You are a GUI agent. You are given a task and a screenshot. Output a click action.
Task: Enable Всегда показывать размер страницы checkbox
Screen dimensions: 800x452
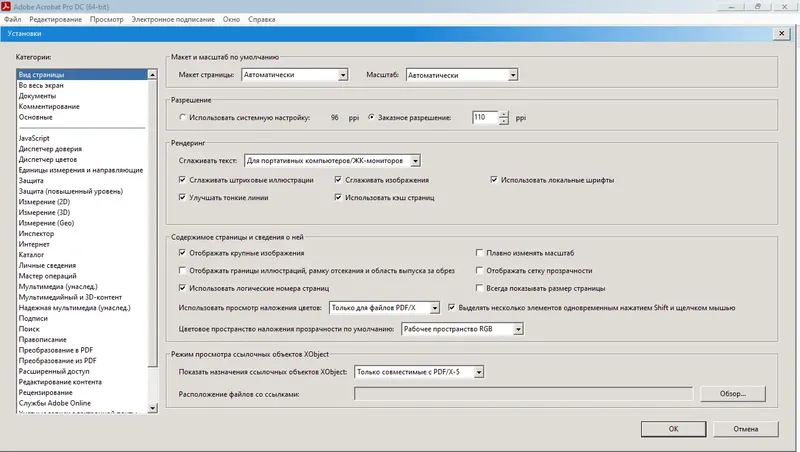(x=479, y=288)
